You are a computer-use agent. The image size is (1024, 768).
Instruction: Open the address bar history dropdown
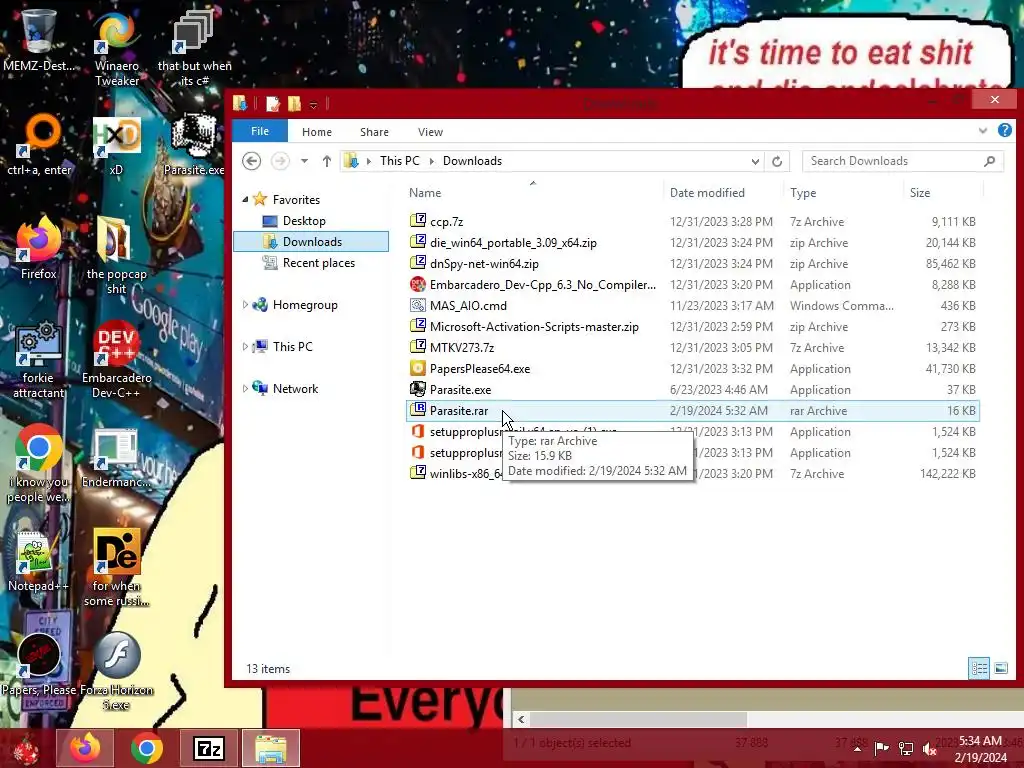755,161
